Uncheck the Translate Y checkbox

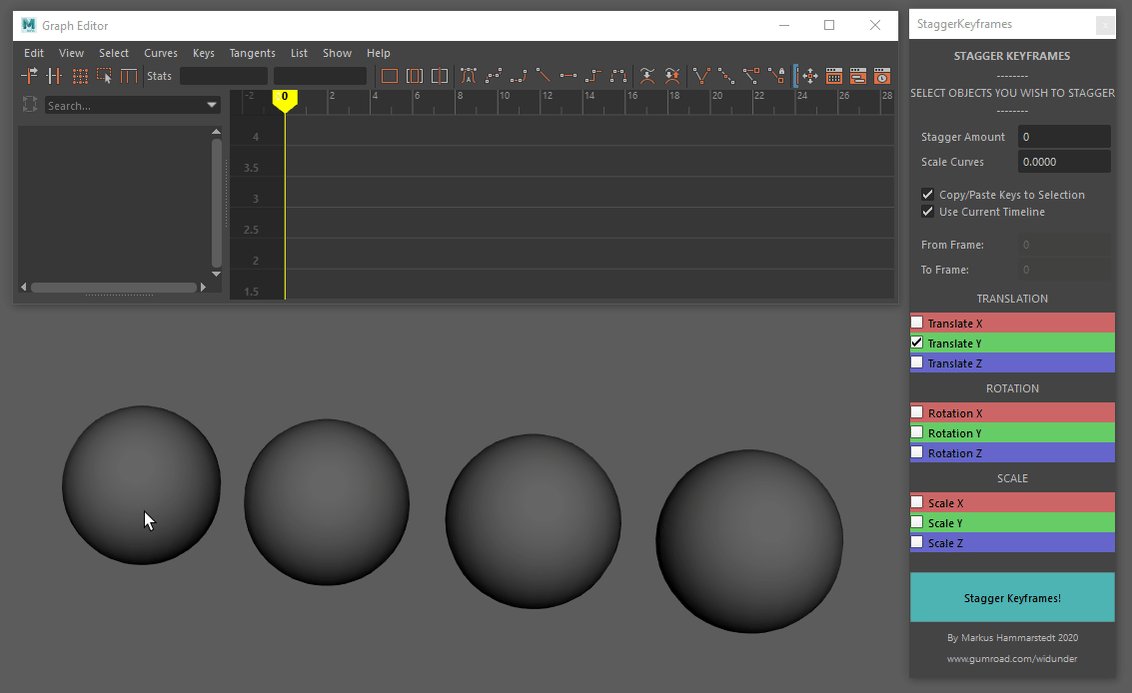(917, 343)
